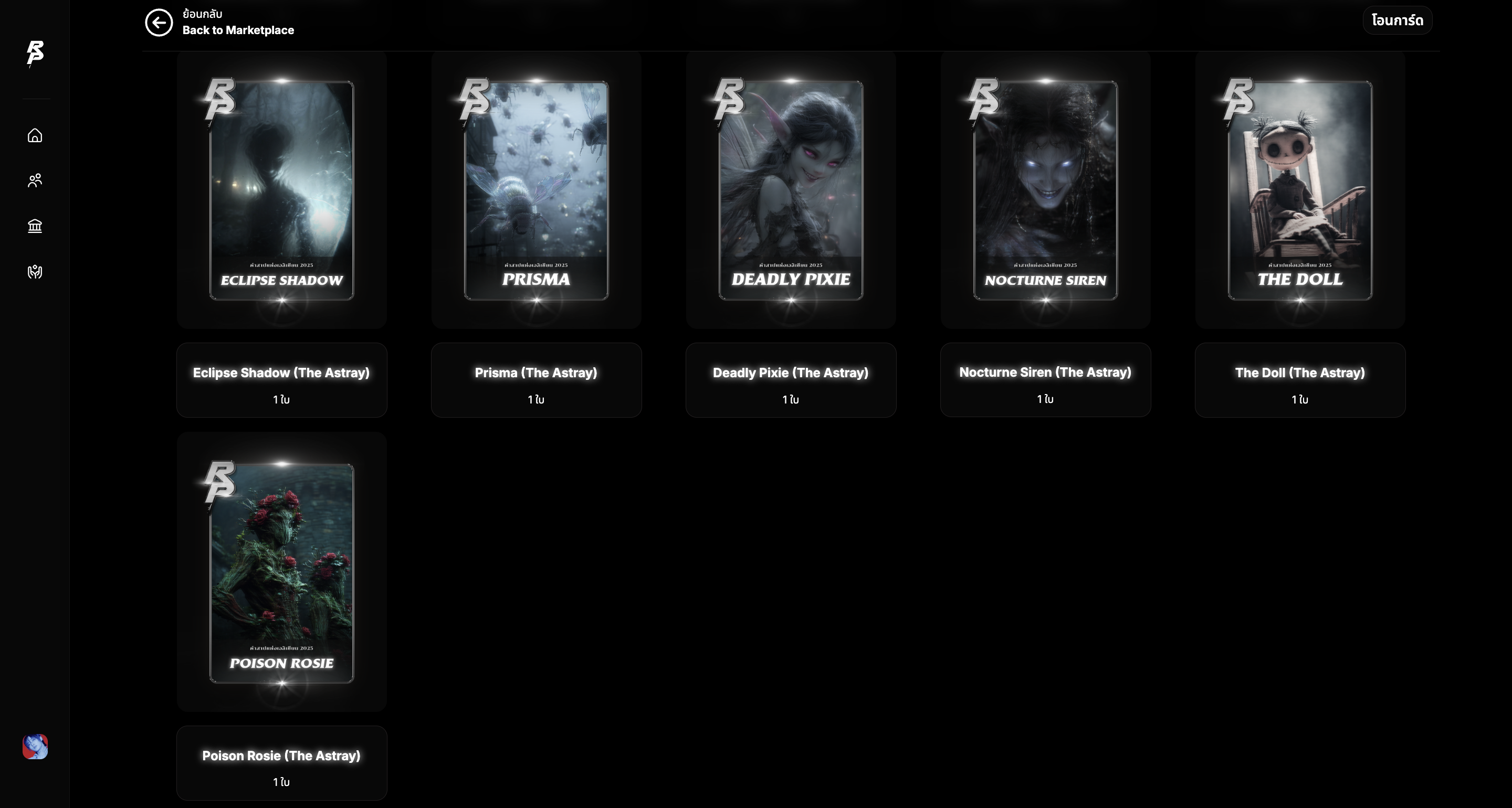This screenshot has width=1512, height=808.
Task: Open the home icon in sidebar
Action: coord(35,135)
